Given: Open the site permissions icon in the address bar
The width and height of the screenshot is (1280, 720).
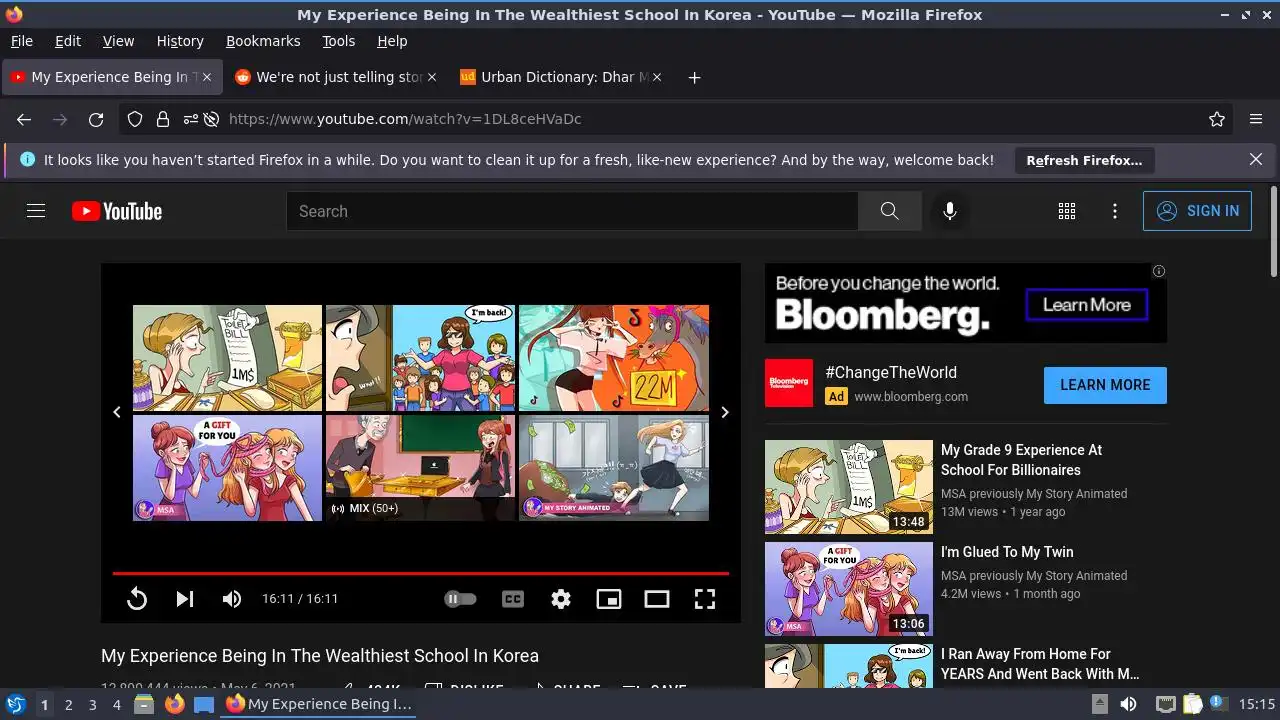Looking at the screenshot, I should click(x=190, y=119).
